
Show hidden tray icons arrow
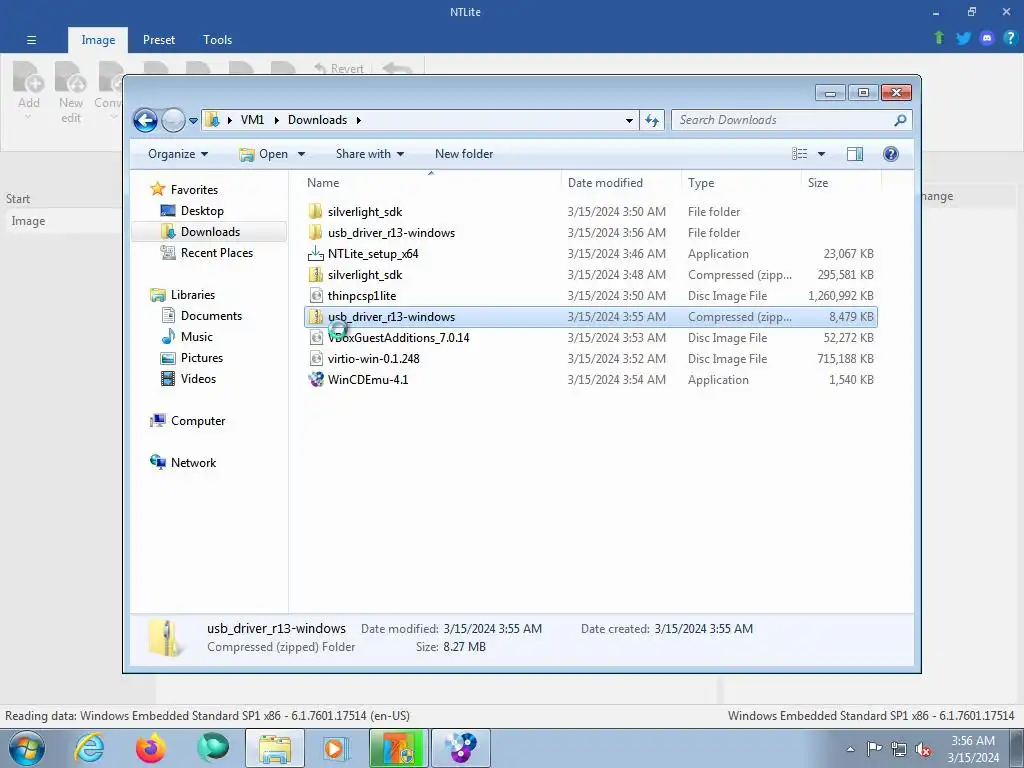[x=850, y=750]
